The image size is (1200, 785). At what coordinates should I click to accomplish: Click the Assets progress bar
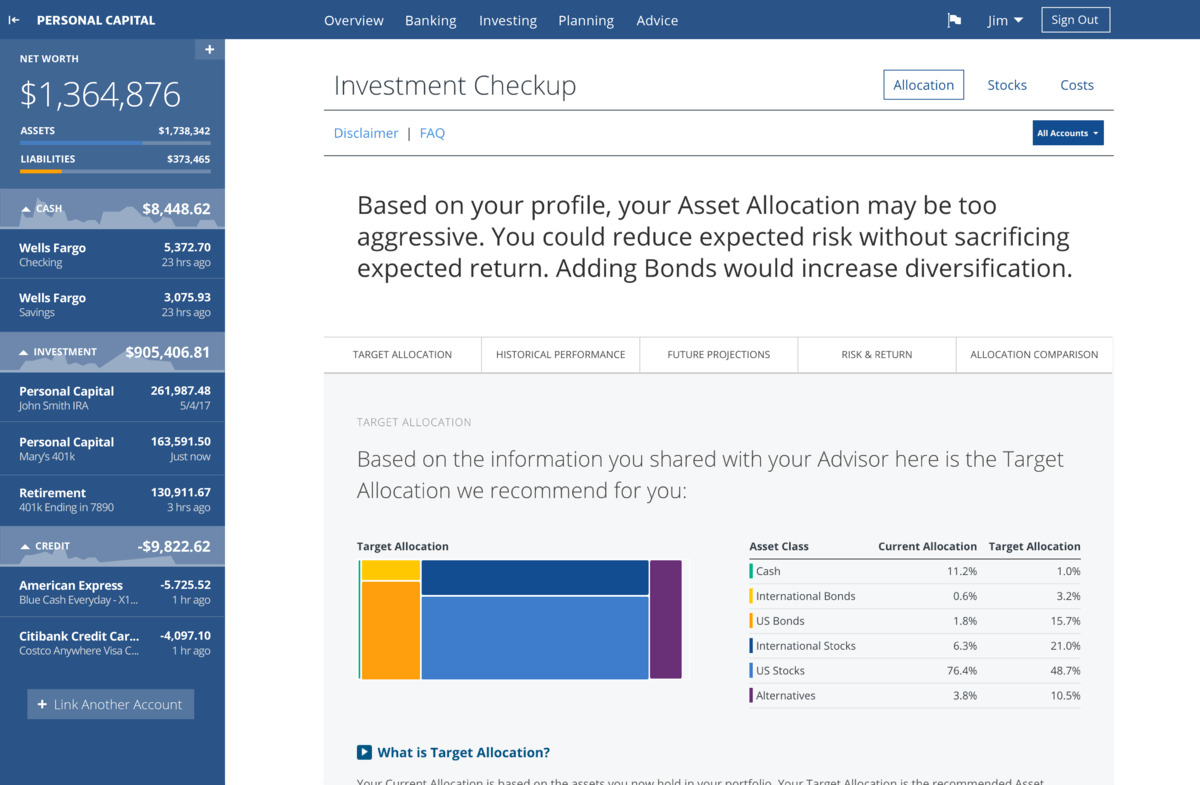pos(115,143)
